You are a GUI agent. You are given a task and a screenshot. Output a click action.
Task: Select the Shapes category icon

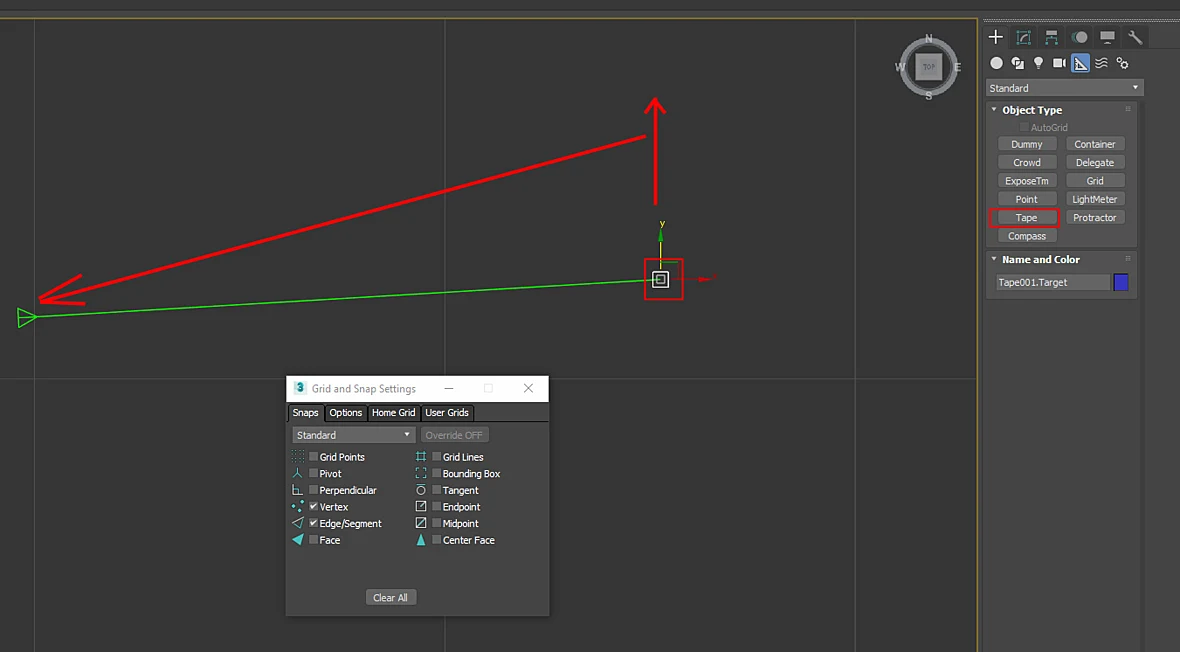coord(1017,63)
